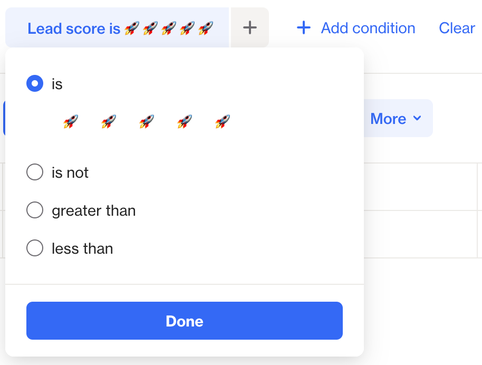Click the chevron icon next to More
This screenshot has height=365, width=482.
pos(417,118)
